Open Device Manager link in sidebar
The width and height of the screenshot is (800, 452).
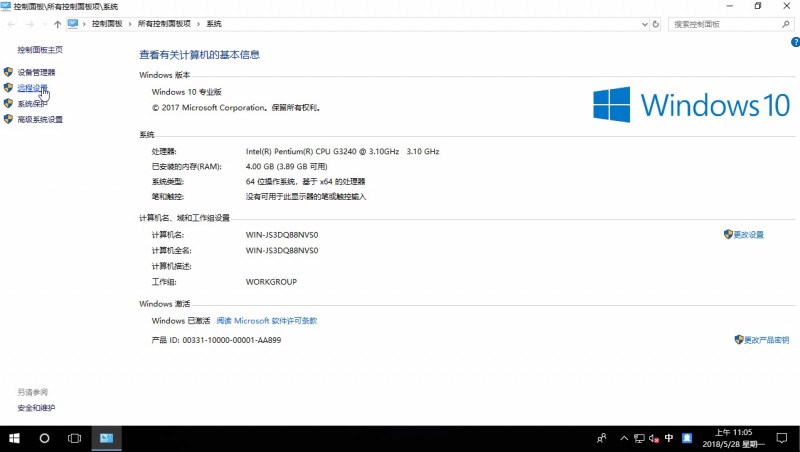coord(36,72)
